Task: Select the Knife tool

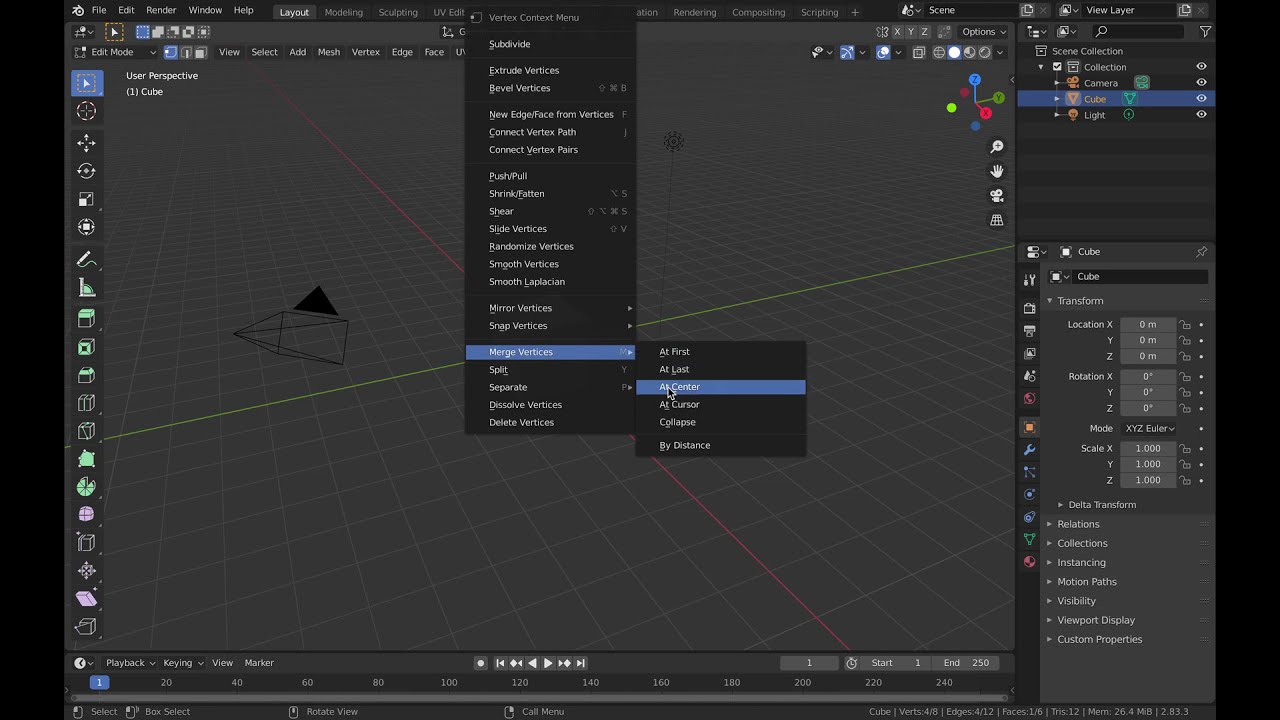Action: pyautogui.click(x=86, y=431)
